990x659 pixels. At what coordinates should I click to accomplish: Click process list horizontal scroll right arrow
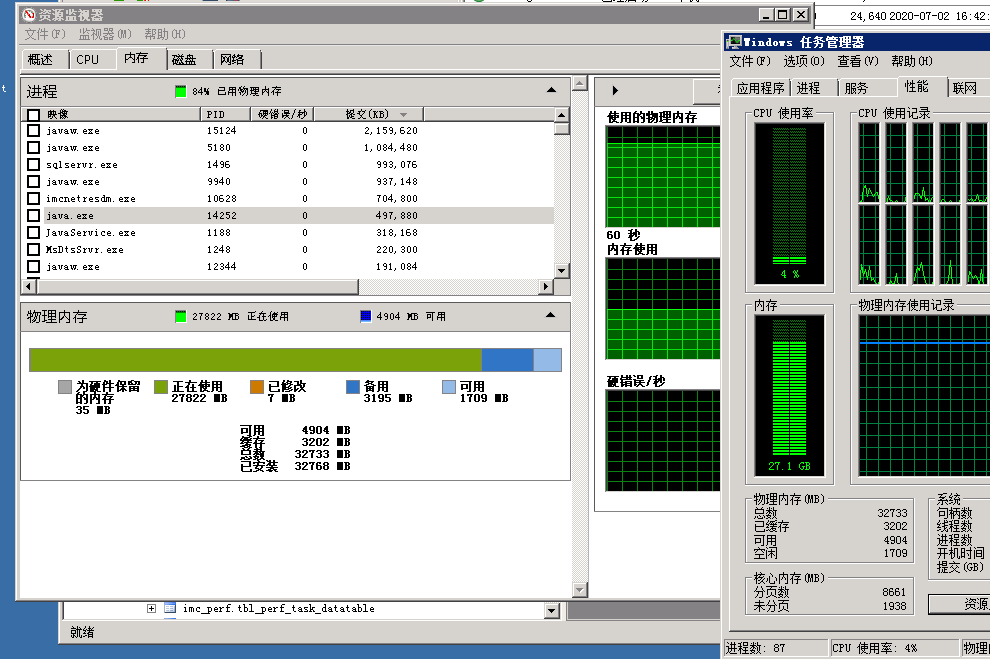tap(546, 287)
